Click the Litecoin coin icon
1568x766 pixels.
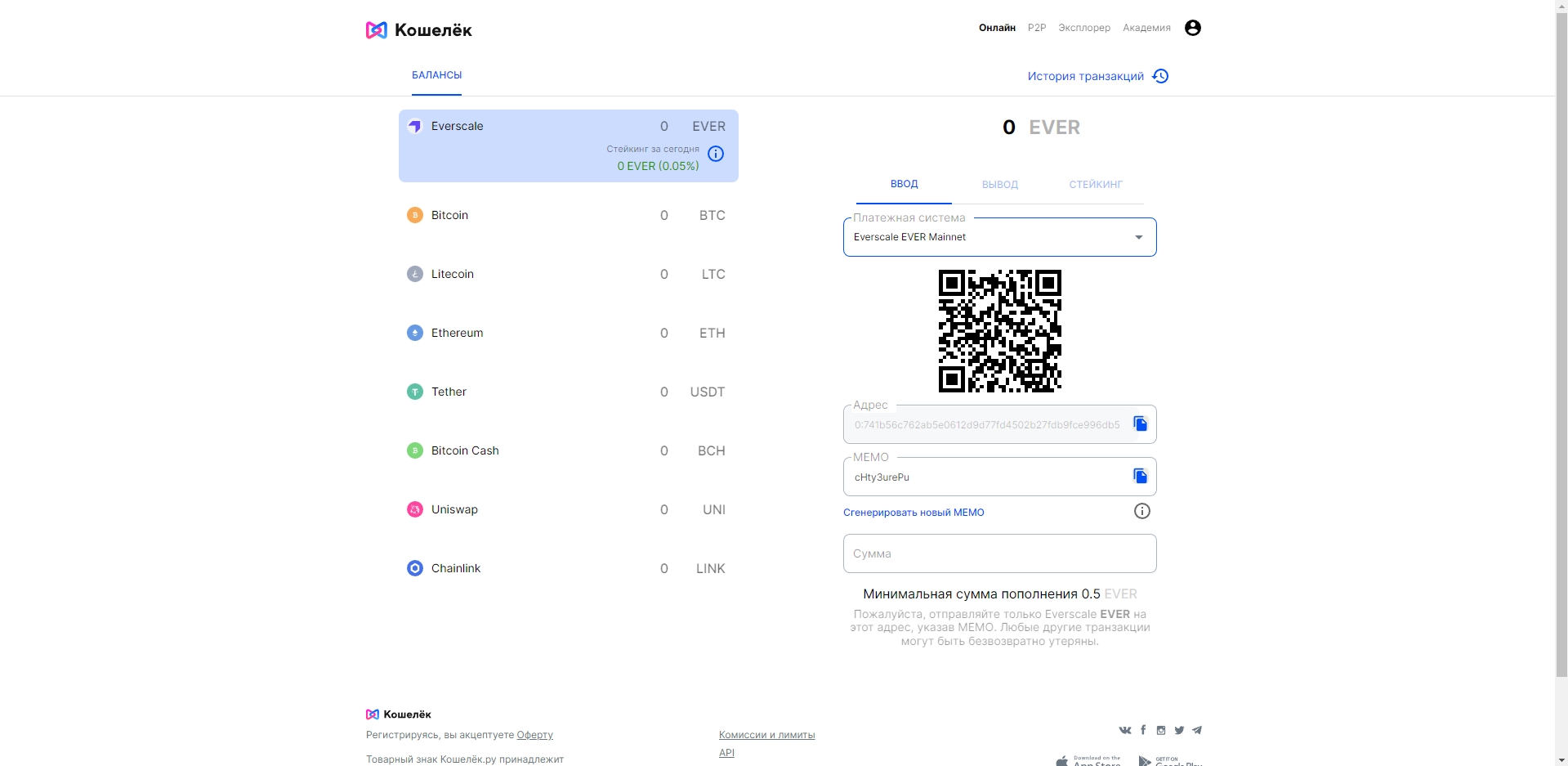pos(415,274)
